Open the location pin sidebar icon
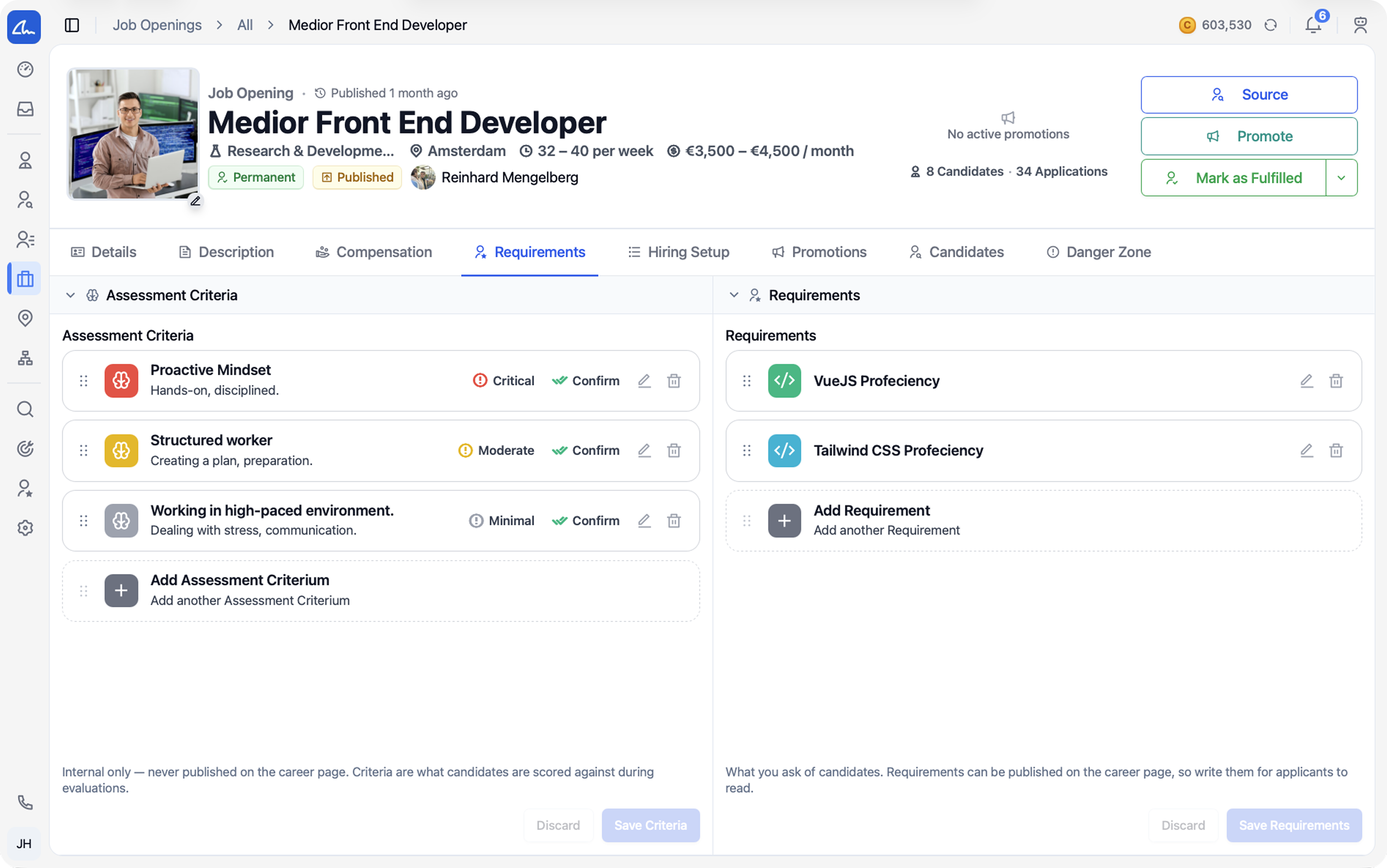The height and width of the screenshot is (868, 1387). (25, 318)
